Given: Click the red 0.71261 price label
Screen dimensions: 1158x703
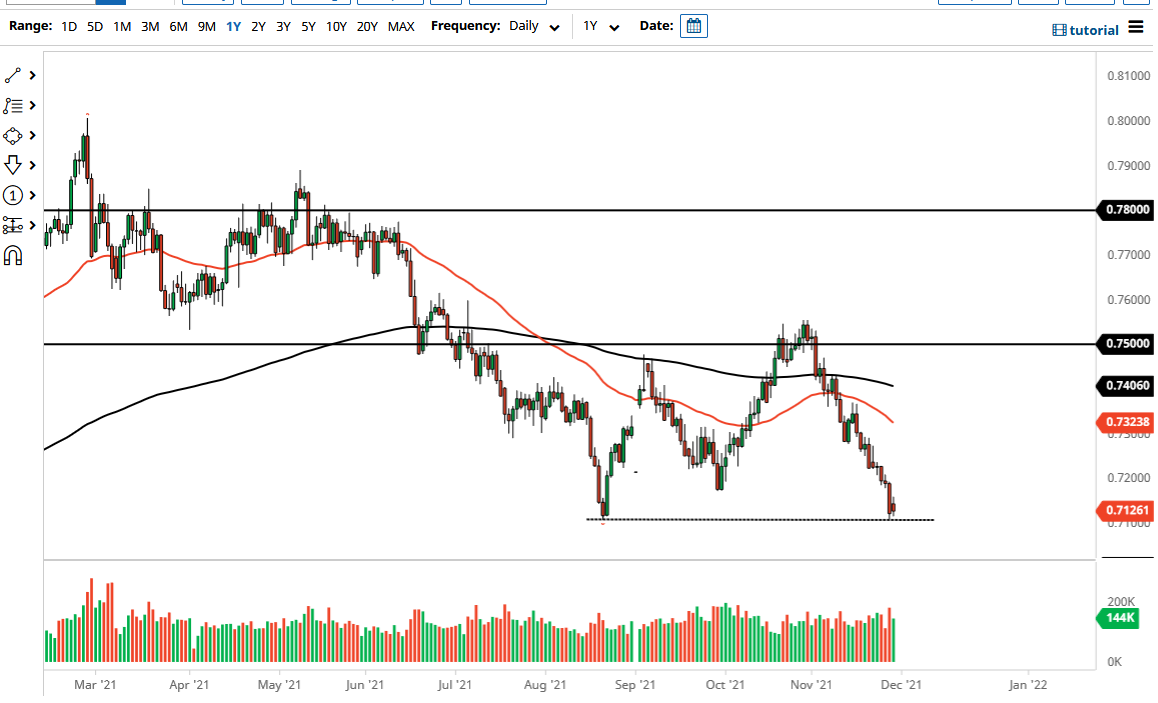Looking at the screenshot, I should (x=1125, y=511).
